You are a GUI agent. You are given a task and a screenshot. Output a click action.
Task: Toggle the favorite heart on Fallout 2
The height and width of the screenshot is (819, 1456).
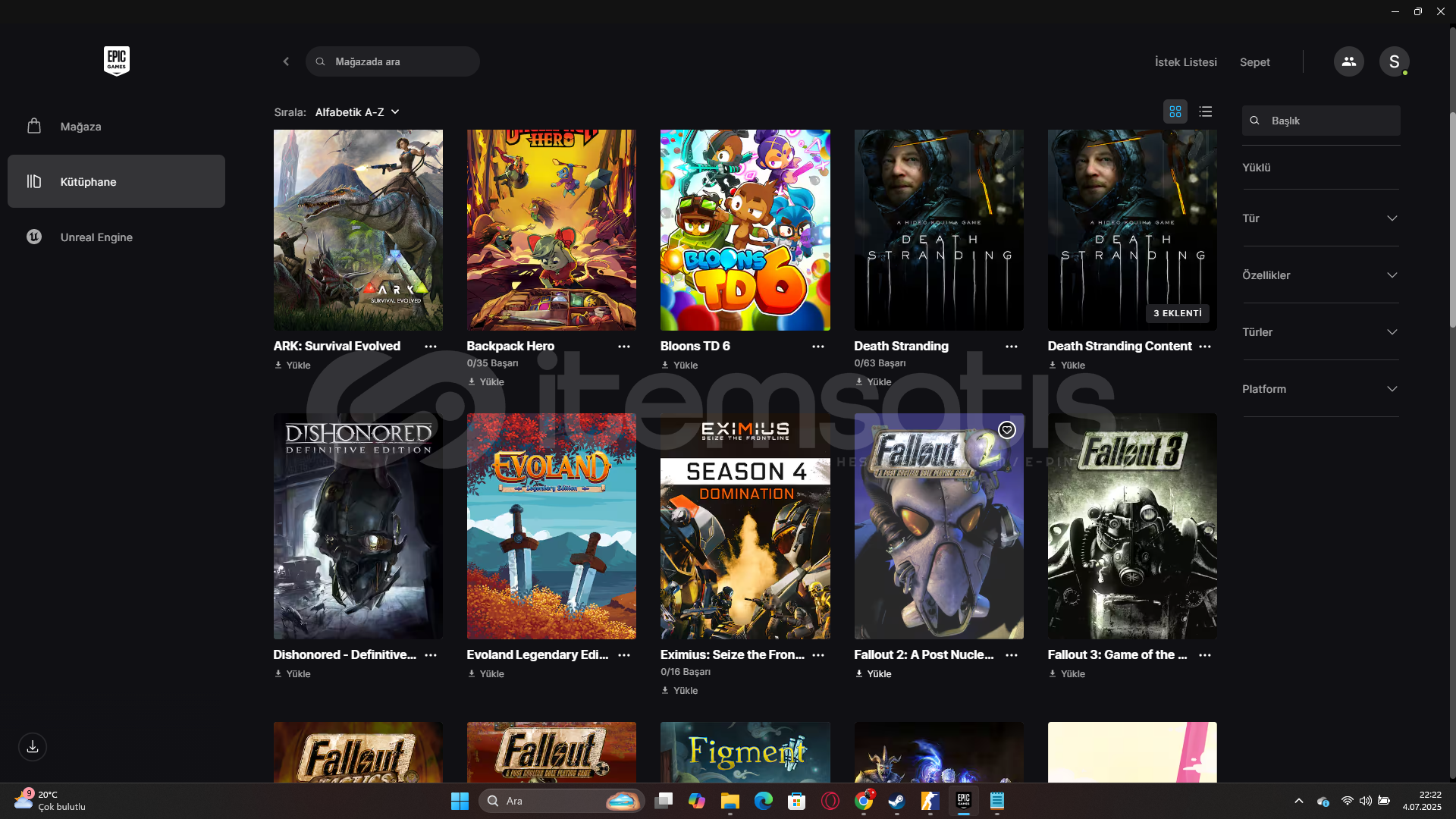pyautogui.click(x=1006, y=430)
